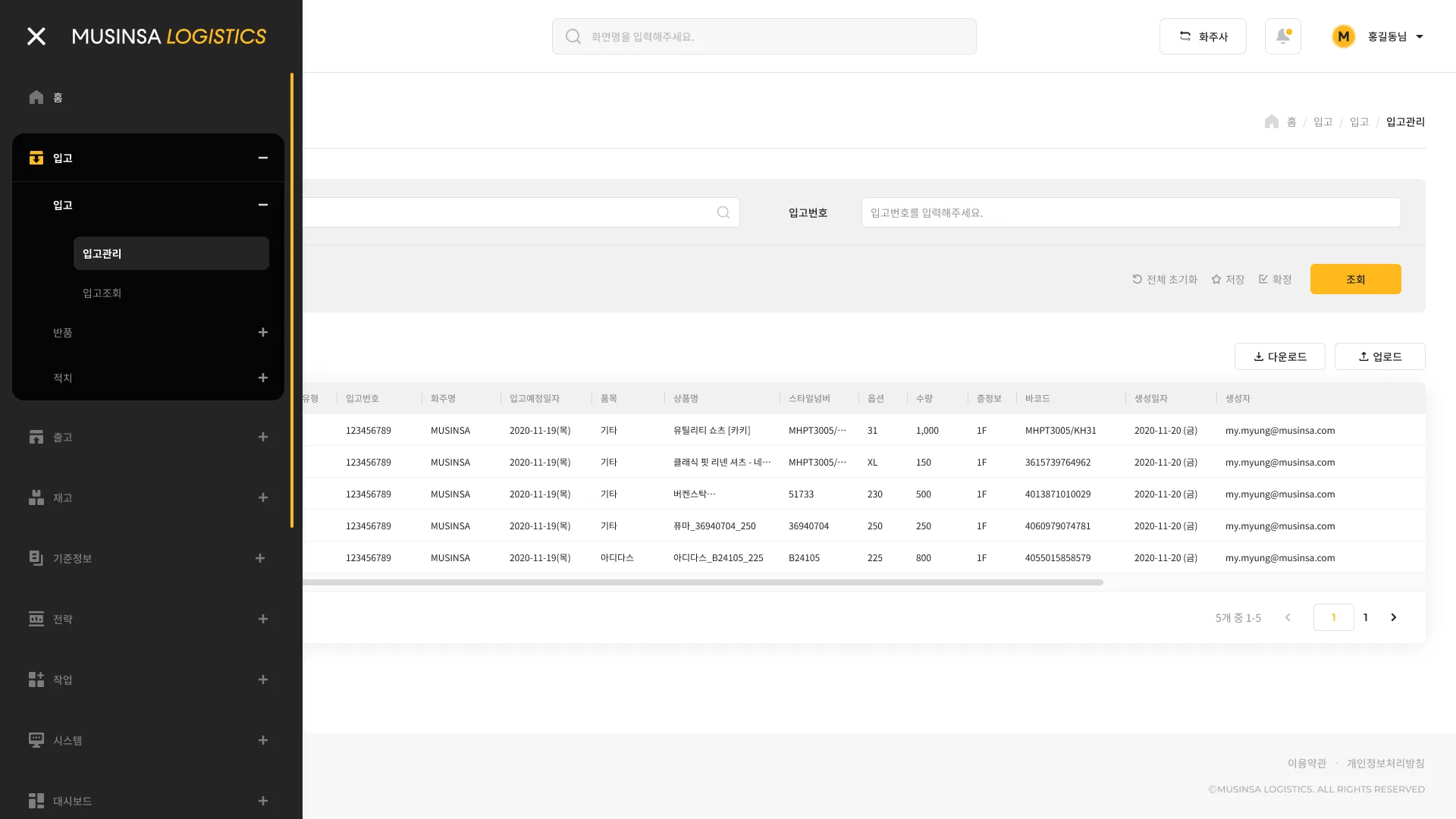The height and width of the screenshot is (819, 1456).
Task: Click the table's horizontal scrollbar
Action: 703,582
